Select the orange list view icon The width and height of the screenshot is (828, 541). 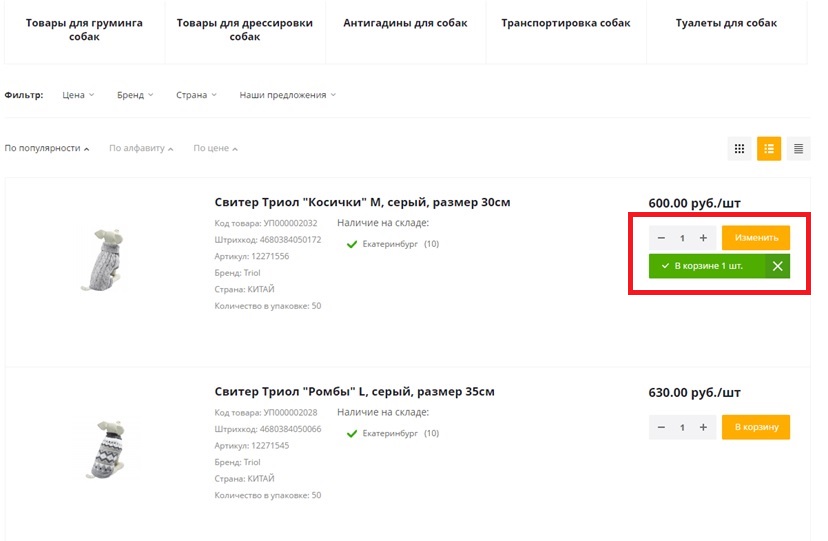click(x=769, y=149)
